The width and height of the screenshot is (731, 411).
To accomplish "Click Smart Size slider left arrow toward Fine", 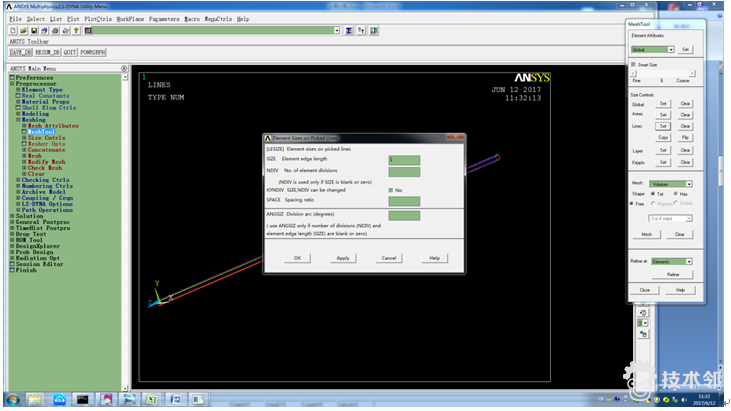I will click(x=633, y=74).
